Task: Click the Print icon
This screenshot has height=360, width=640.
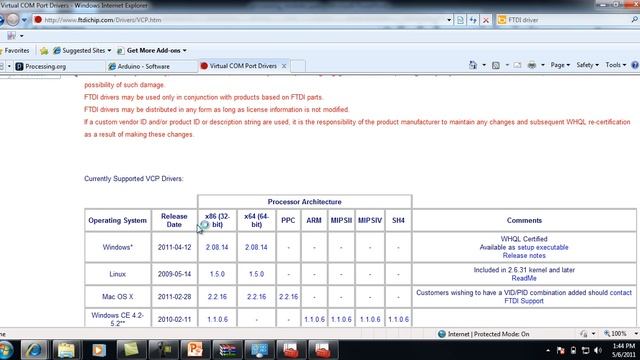Action: [532, 65]
